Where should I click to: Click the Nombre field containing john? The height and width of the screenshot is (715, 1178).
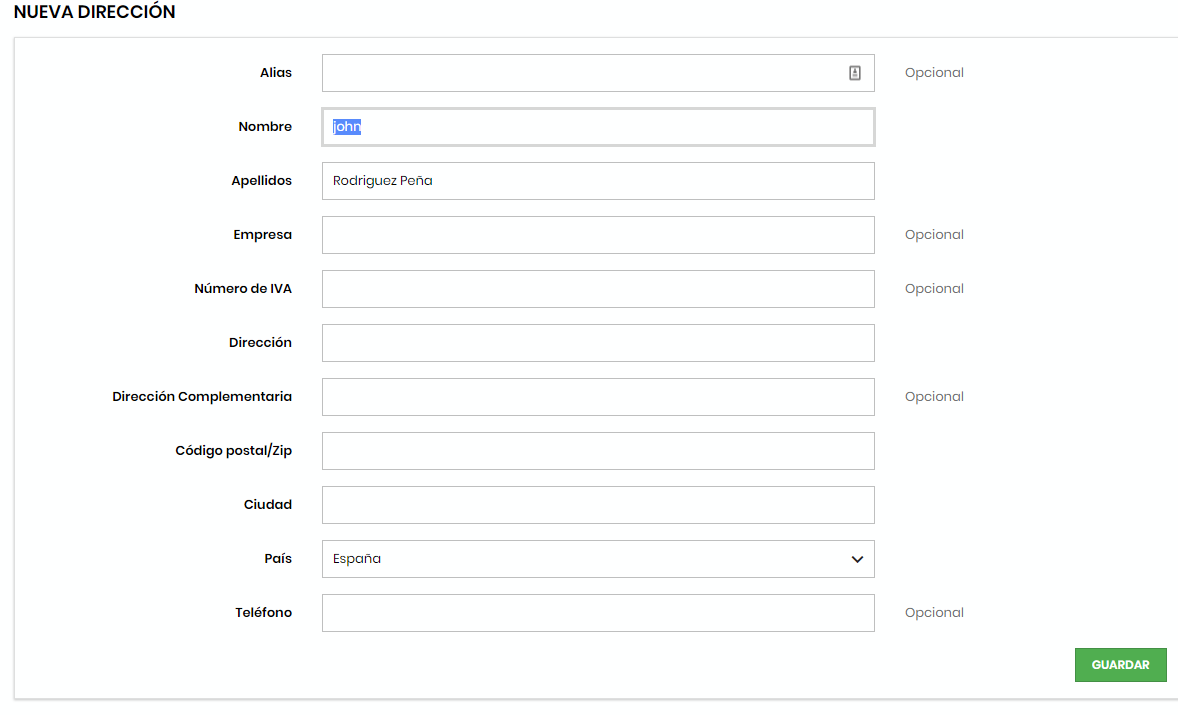pyautogui.click(x=598, y=127)
